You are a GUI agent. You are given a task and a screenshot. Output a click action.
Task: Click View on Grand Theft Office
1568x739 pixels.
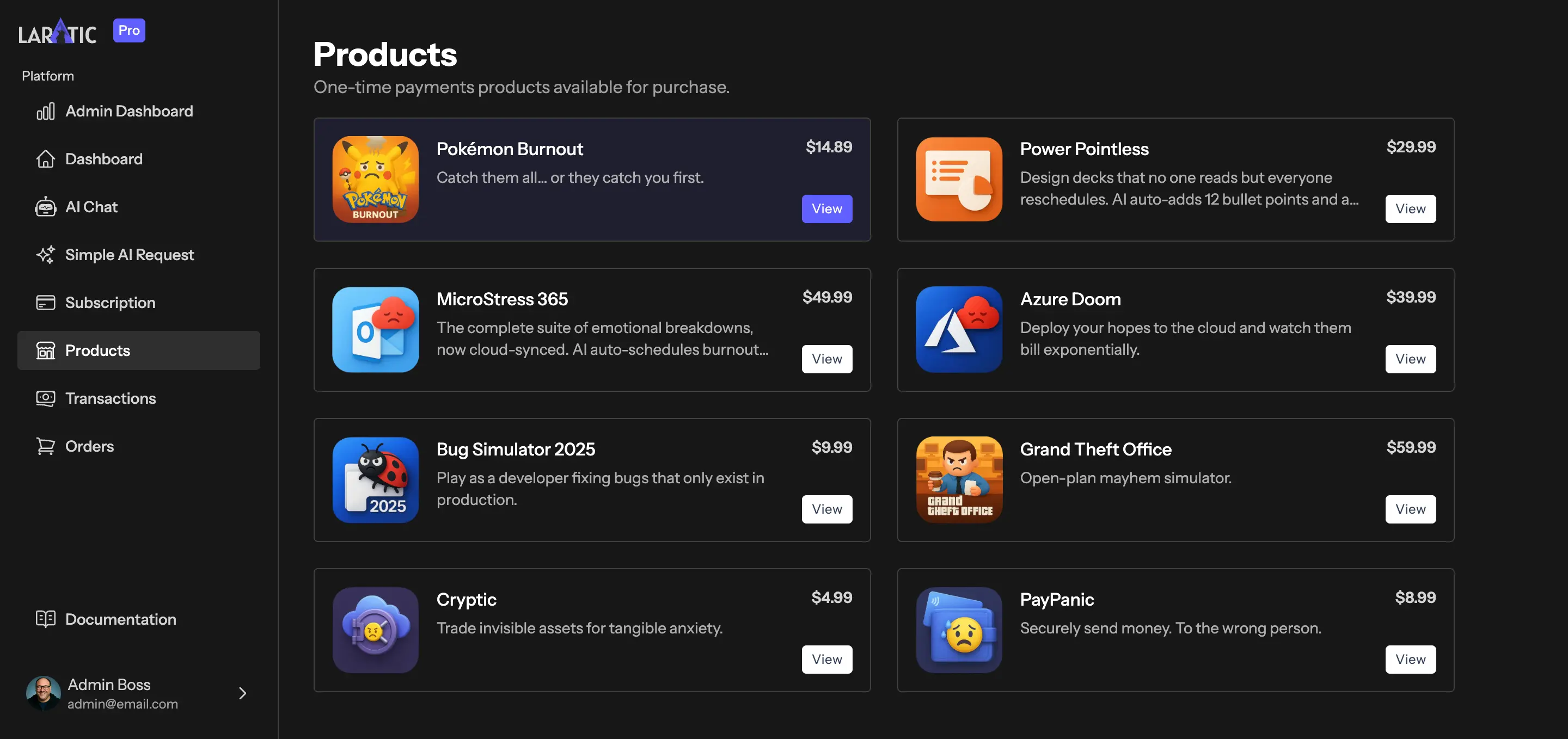click(1410, 509)
